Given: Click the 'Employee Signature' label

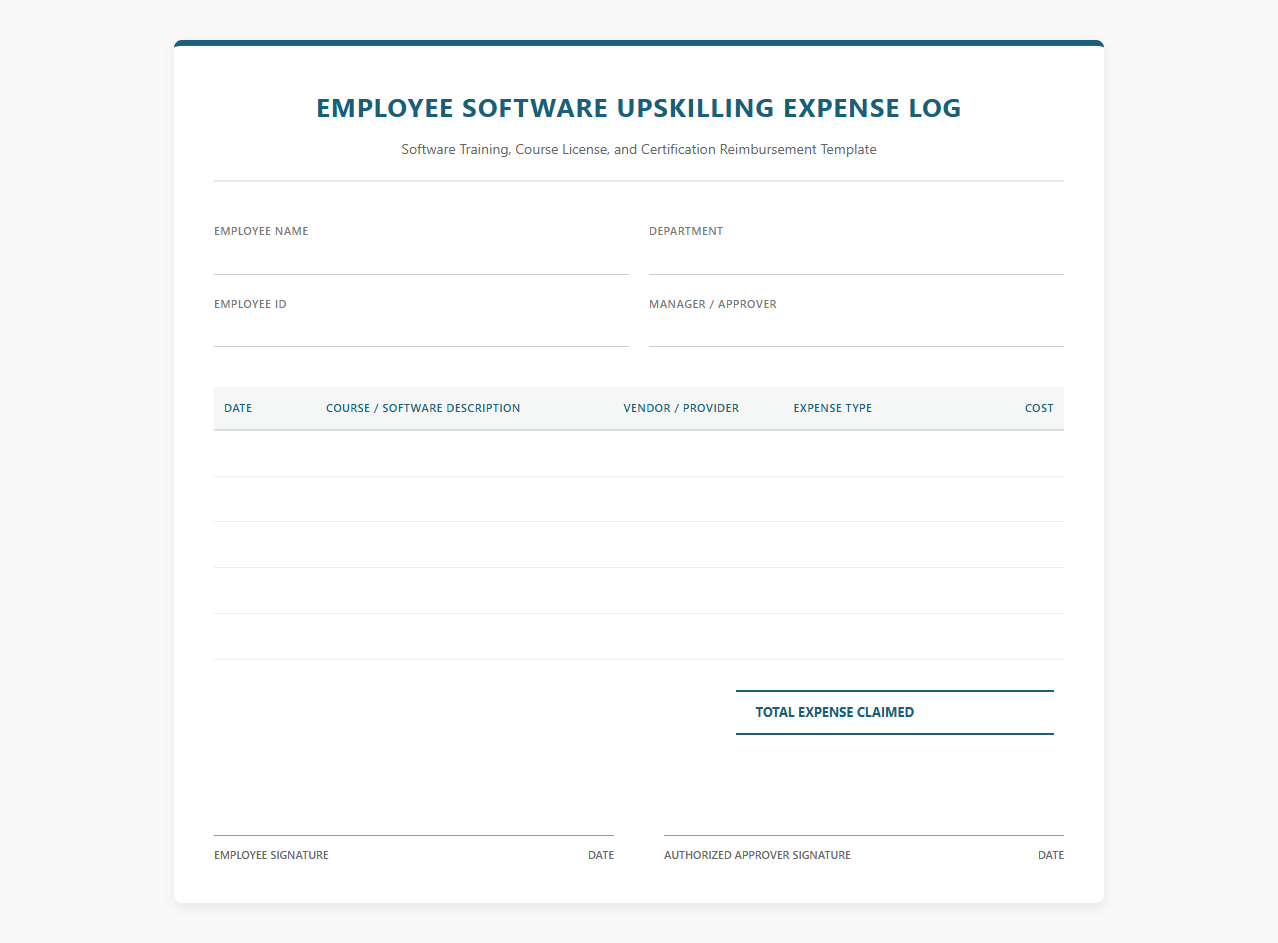Looking at the screenshot, I should pyautogui.click(x=271, y=855).
